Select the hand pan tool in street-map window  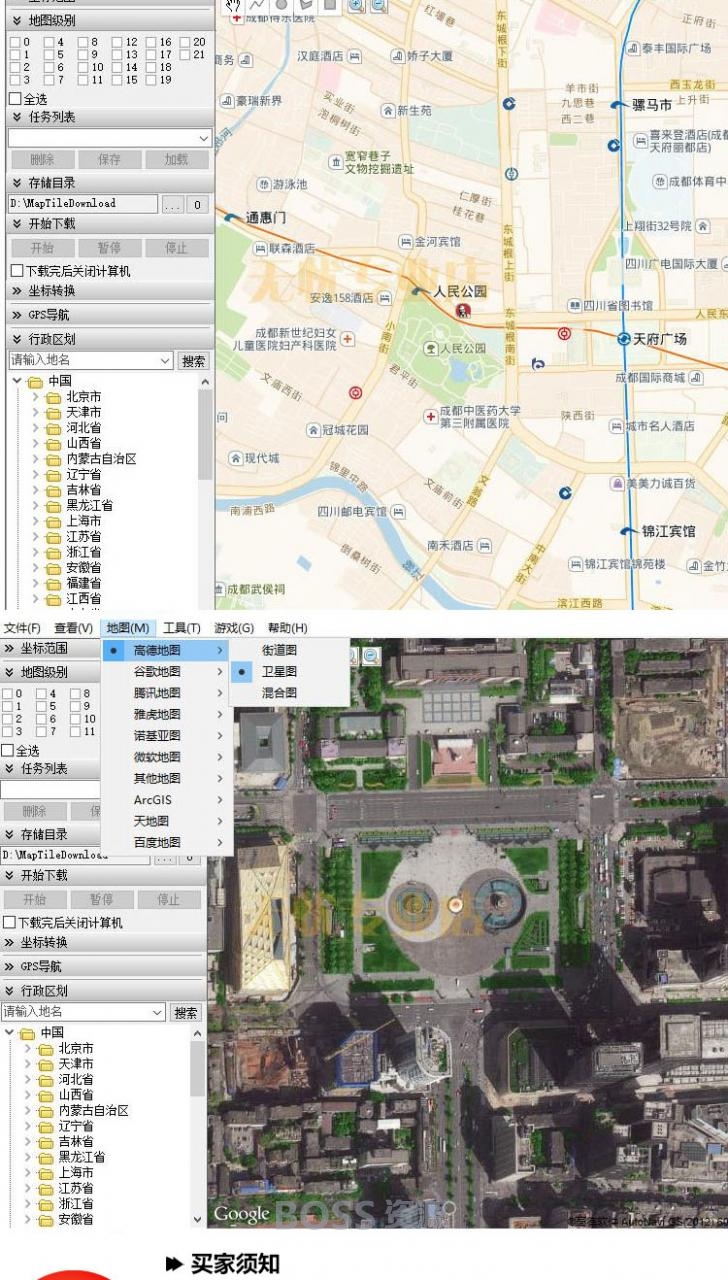coord(233,5)
